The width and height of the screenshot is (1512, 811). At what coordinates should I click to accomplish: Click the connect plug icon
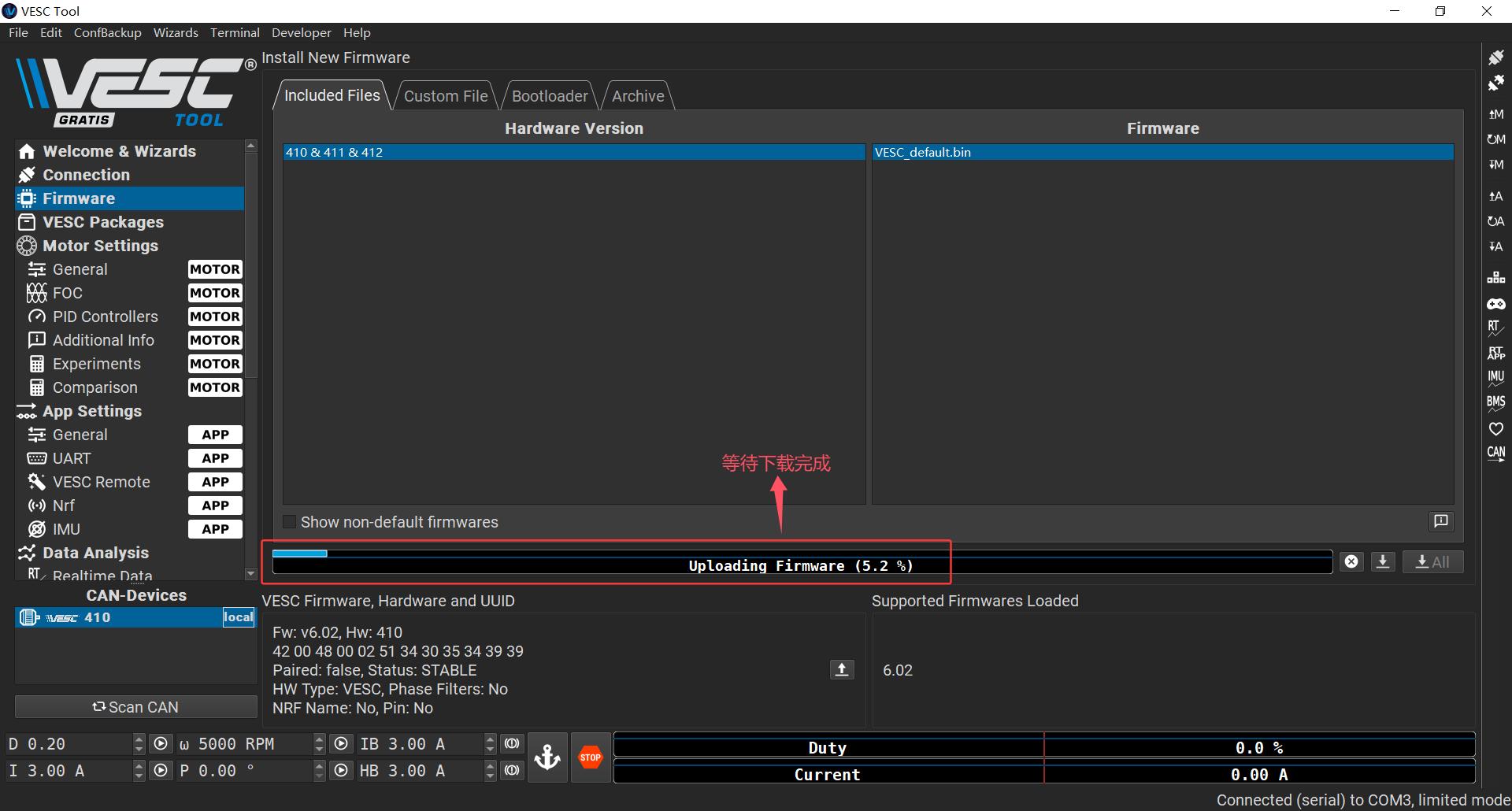(1495, 57)
